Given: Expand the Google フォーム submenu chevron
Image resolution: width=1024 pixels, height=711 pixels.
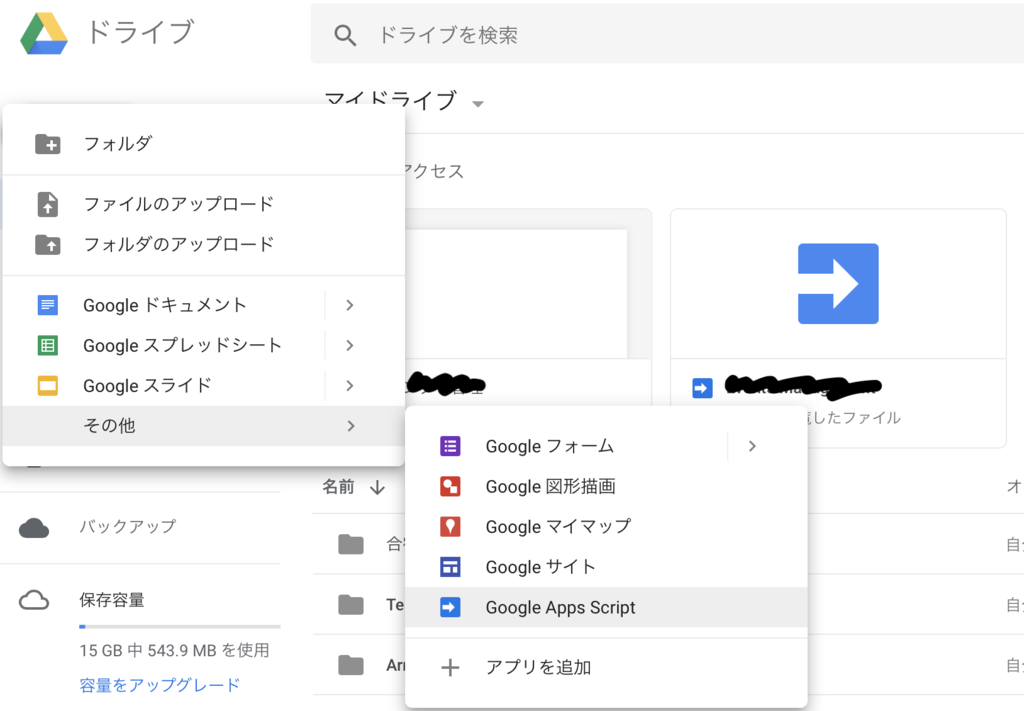Looking at the screenshot, I should [x=752, y=446].
